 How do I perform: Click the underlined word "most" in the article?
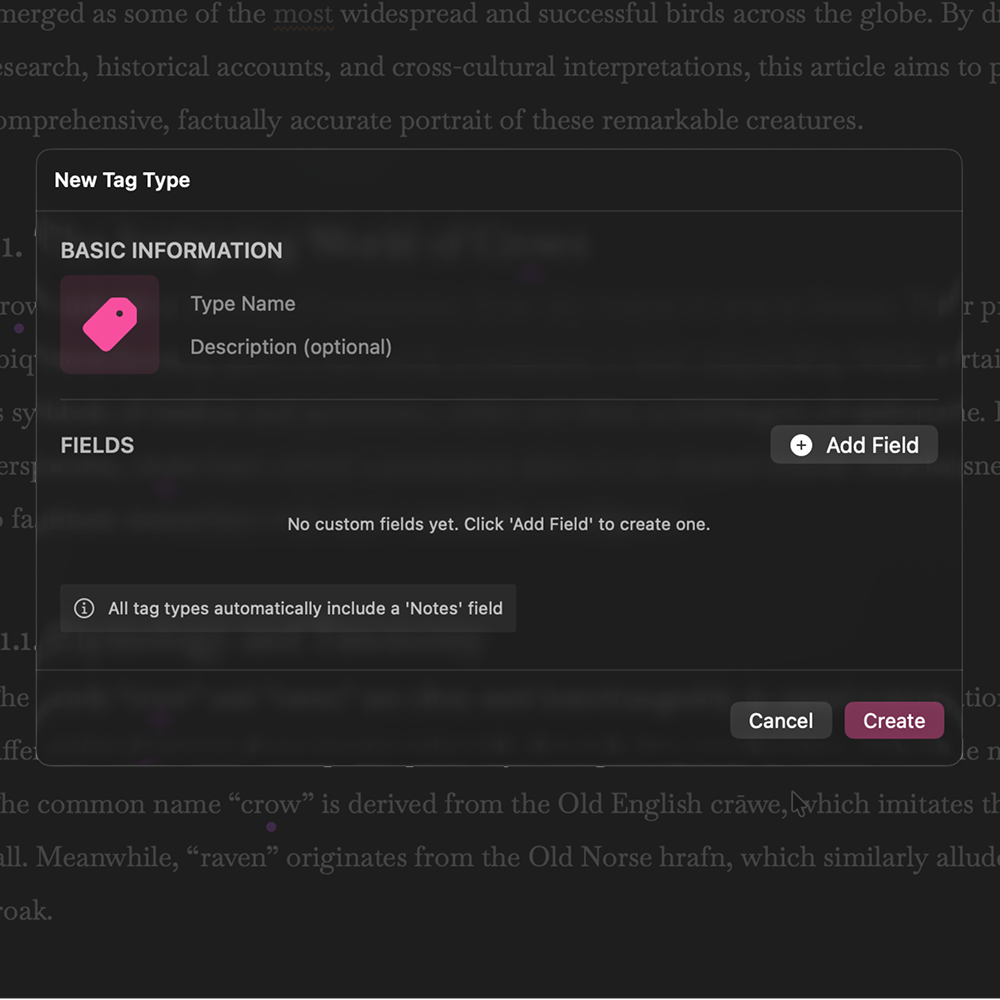304,17
